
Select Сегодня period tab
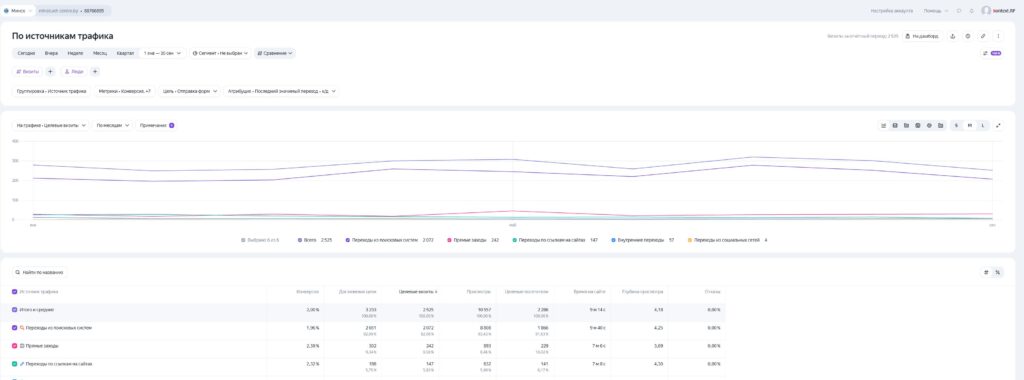27,54
